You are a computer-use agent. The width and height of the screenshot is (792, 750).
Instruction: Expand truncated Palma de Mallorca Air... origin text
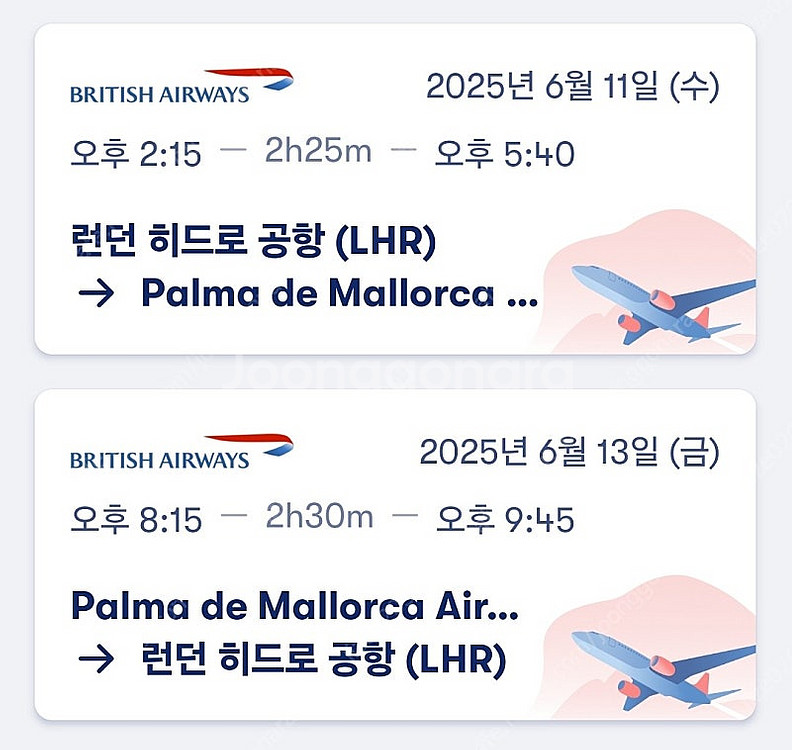(x=295, y=606)
